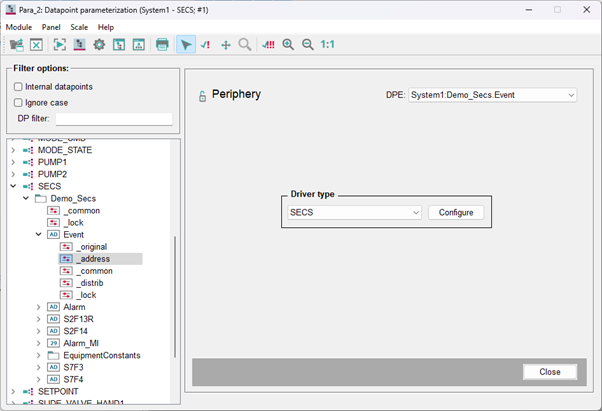
Task: Click the DP filter input field
Action: click(x=114, y=119)
